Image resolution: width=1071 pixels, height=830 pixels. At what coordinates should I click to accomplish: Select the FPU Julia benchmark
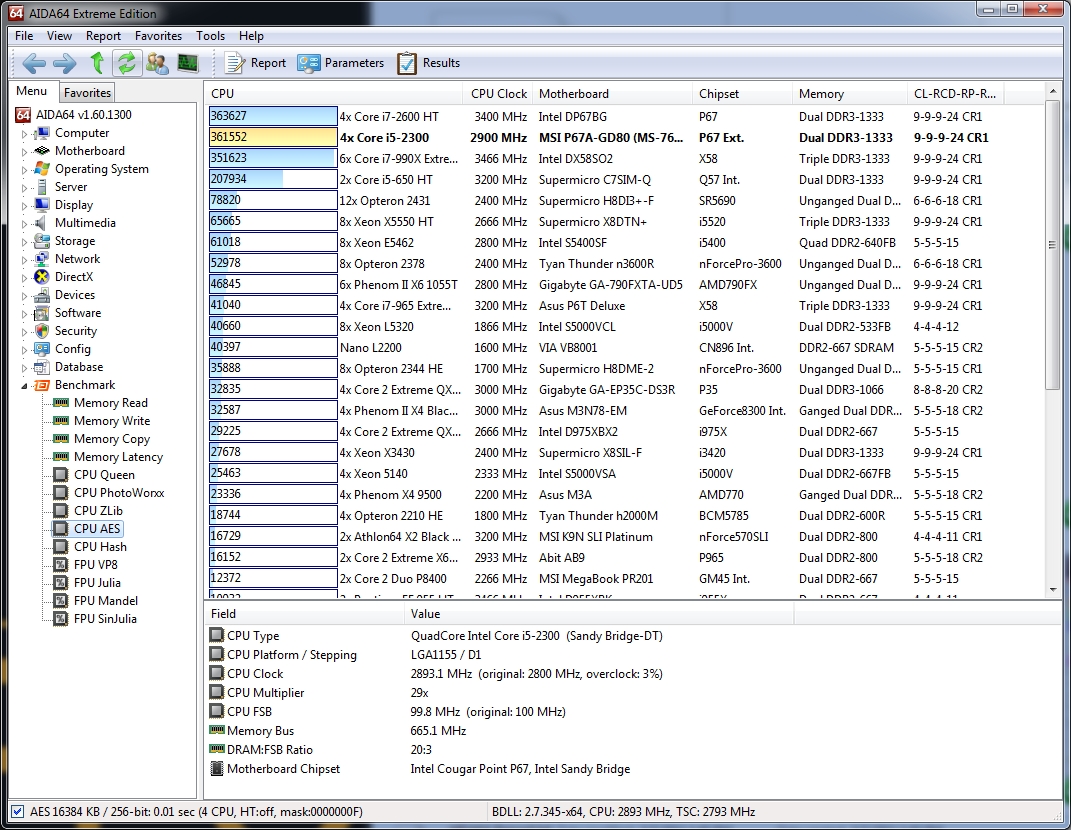tap(97, 583)
